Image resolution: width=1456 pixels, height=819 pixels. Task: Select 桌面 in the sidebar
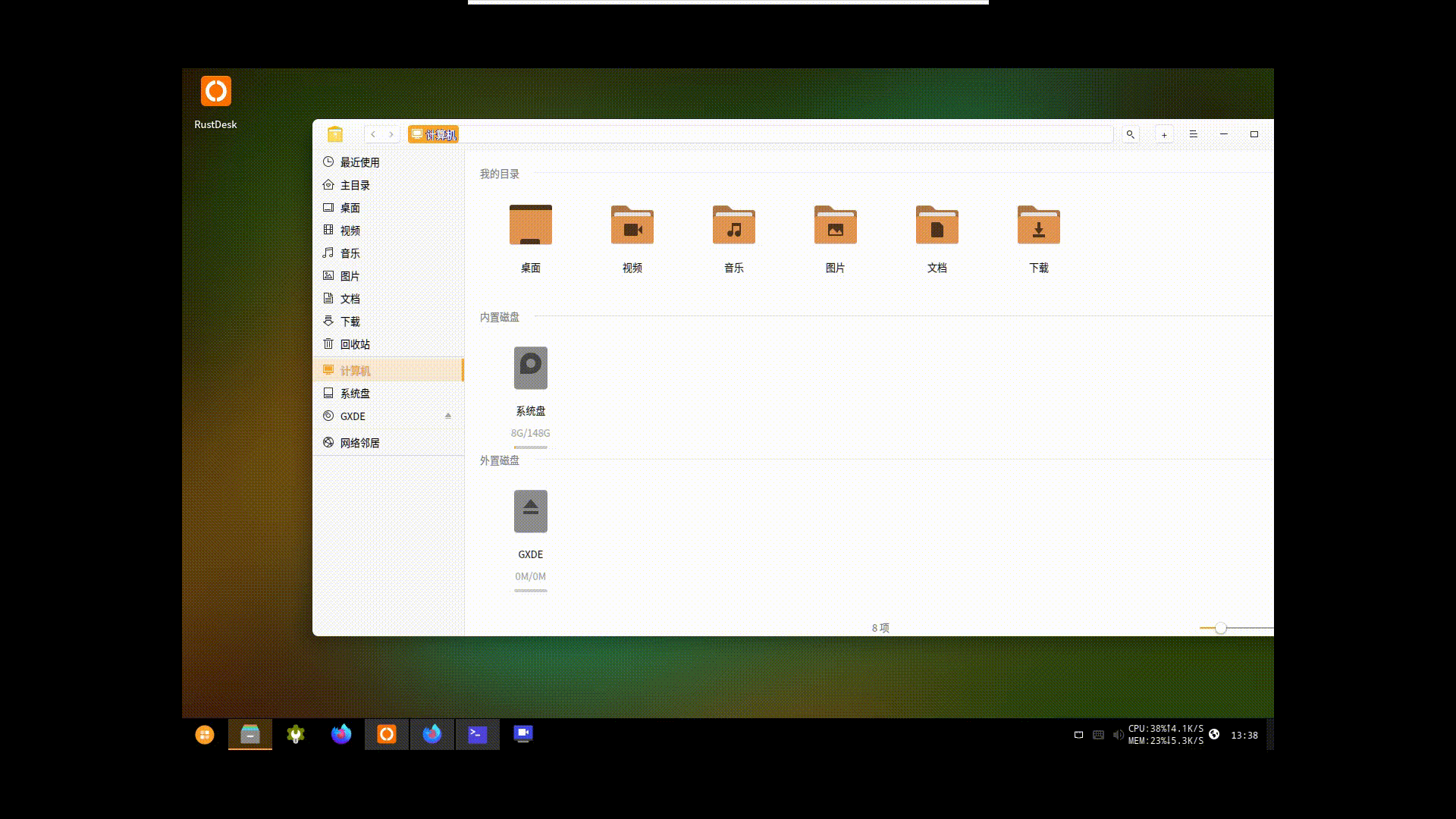point(388,208)
